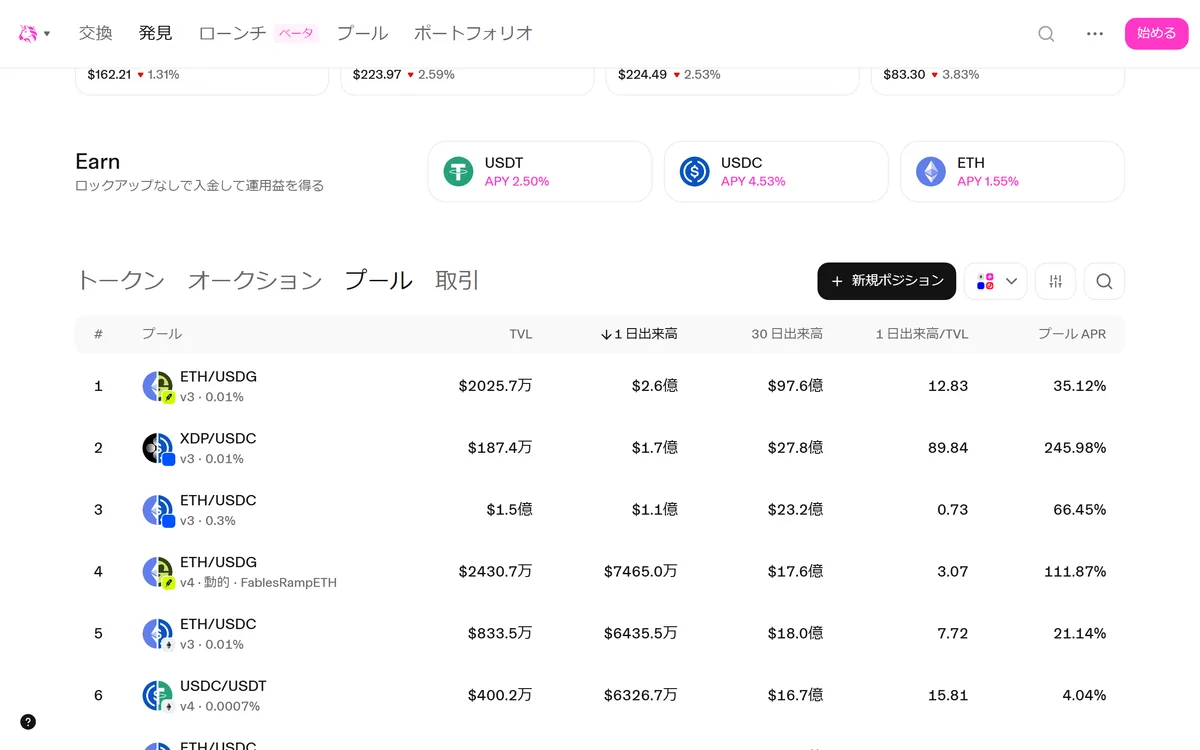Open the USDC Earn card
1200x750 pixels.
click(x=776, y=172)
